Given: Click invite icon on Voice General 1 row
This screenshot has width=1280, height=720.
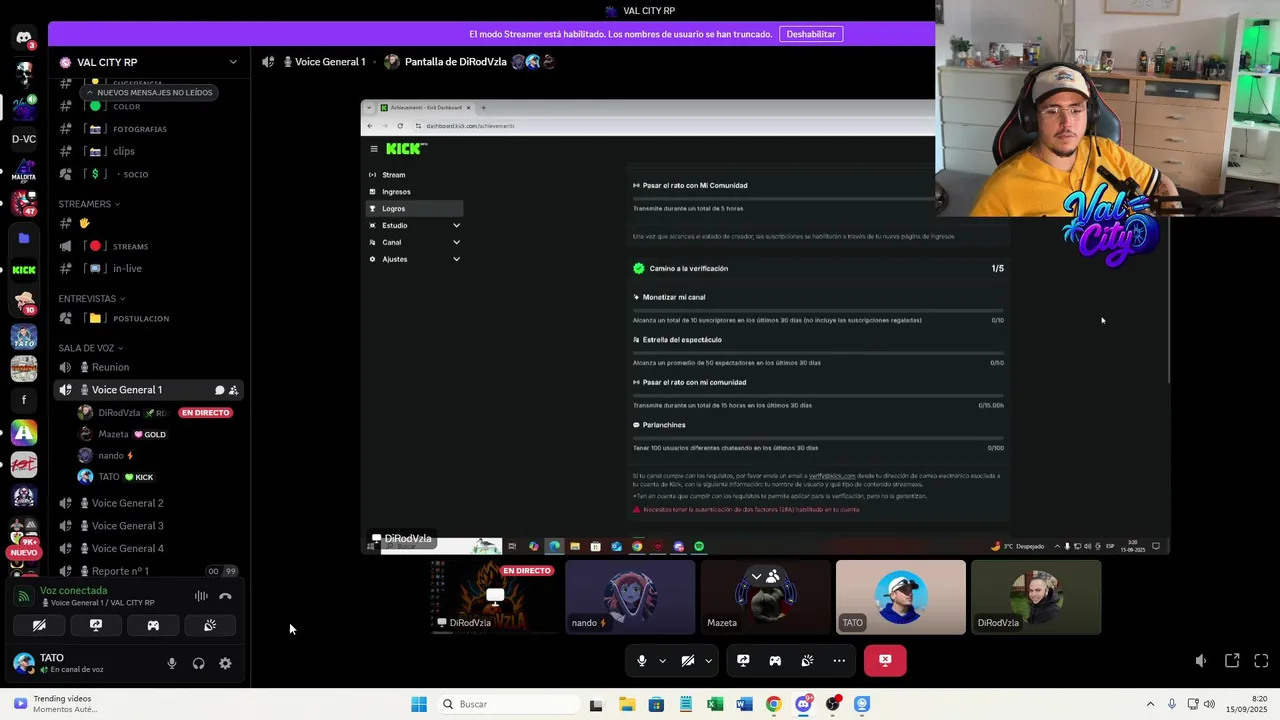Looking at the screenshot, I should tap(233, 390).
